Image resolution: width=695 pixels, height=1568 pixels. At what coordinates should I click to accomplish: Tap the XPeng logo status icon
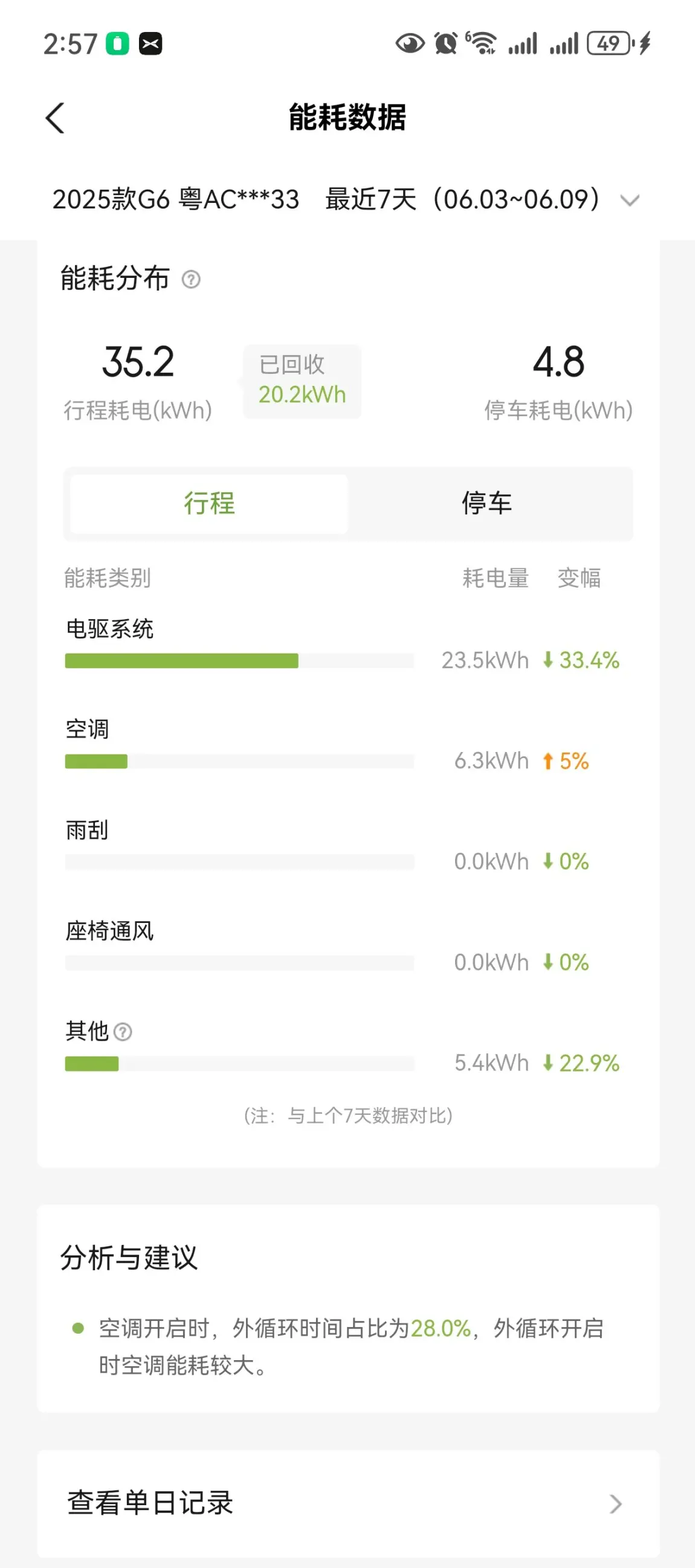coord(150,44)
